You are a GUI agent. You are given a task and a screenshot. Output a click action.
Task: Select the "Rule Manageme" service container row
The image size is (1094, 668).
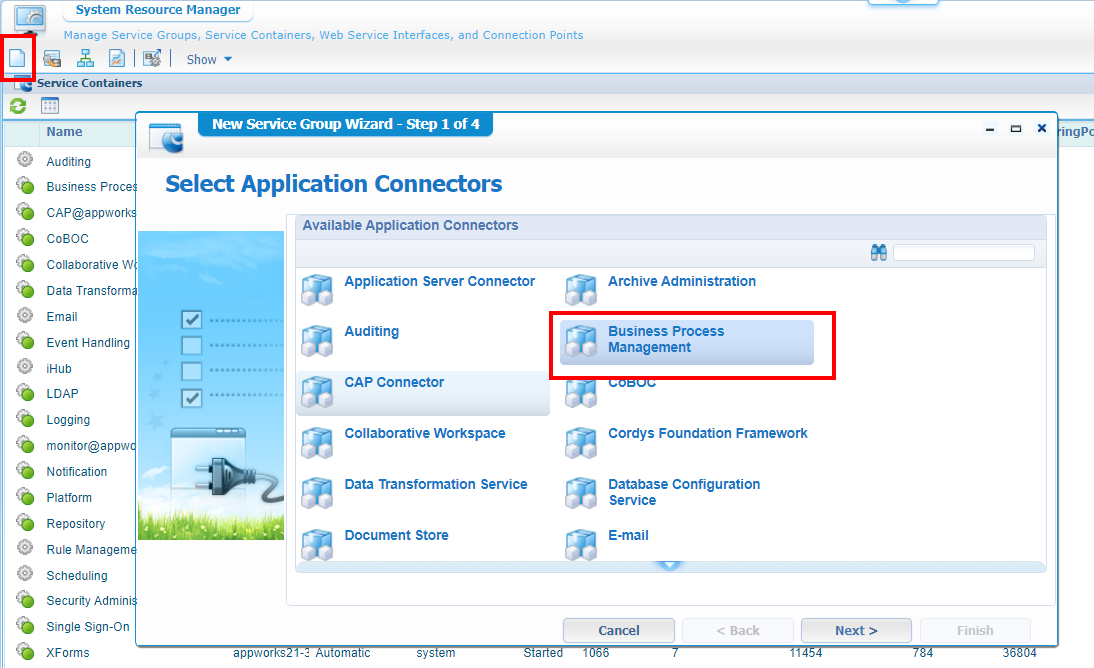[91, 549]
